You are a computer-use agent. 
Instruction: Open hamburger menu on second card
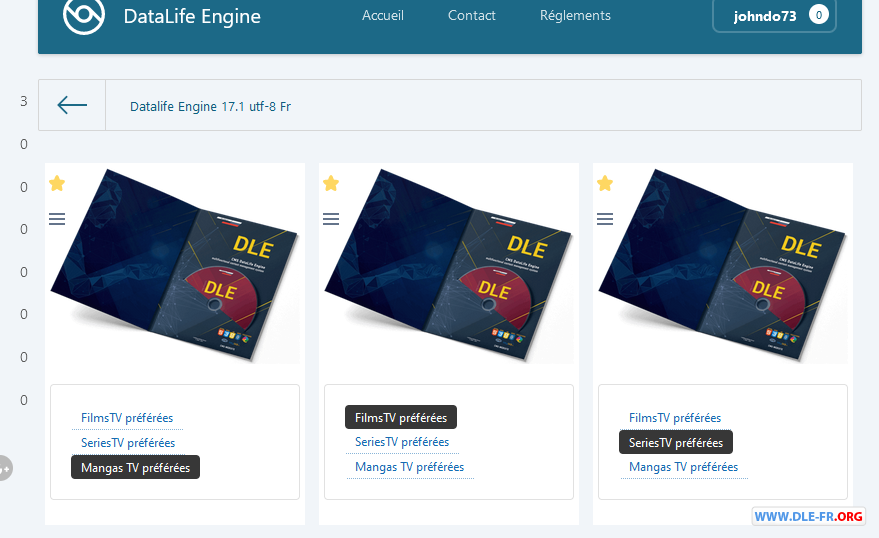pyautogui.click(x=331, y=219)
